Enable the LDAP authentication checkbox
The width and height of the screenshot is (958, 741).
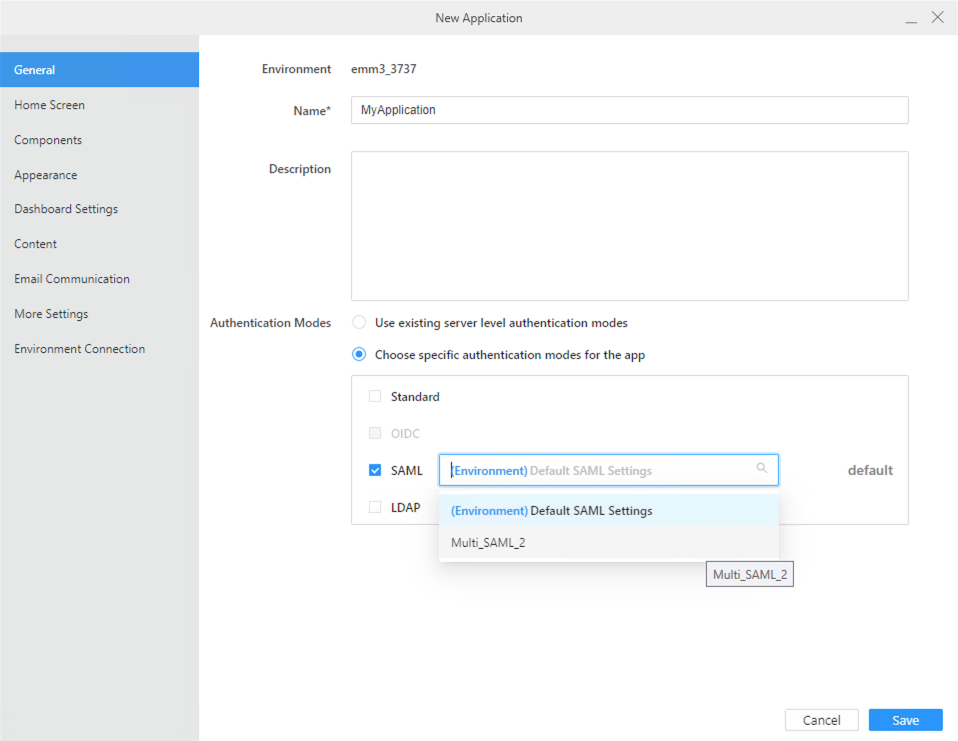tap(375, 507)
